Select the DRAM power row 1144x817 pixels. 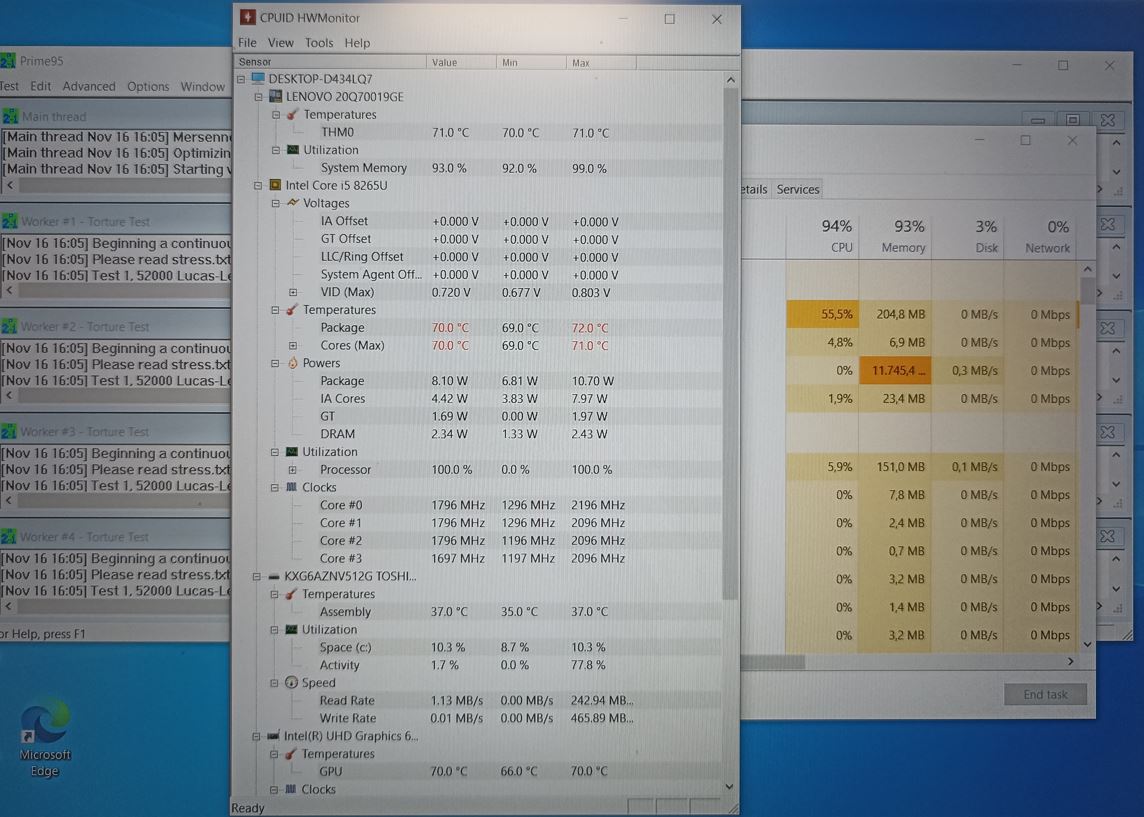478,435
